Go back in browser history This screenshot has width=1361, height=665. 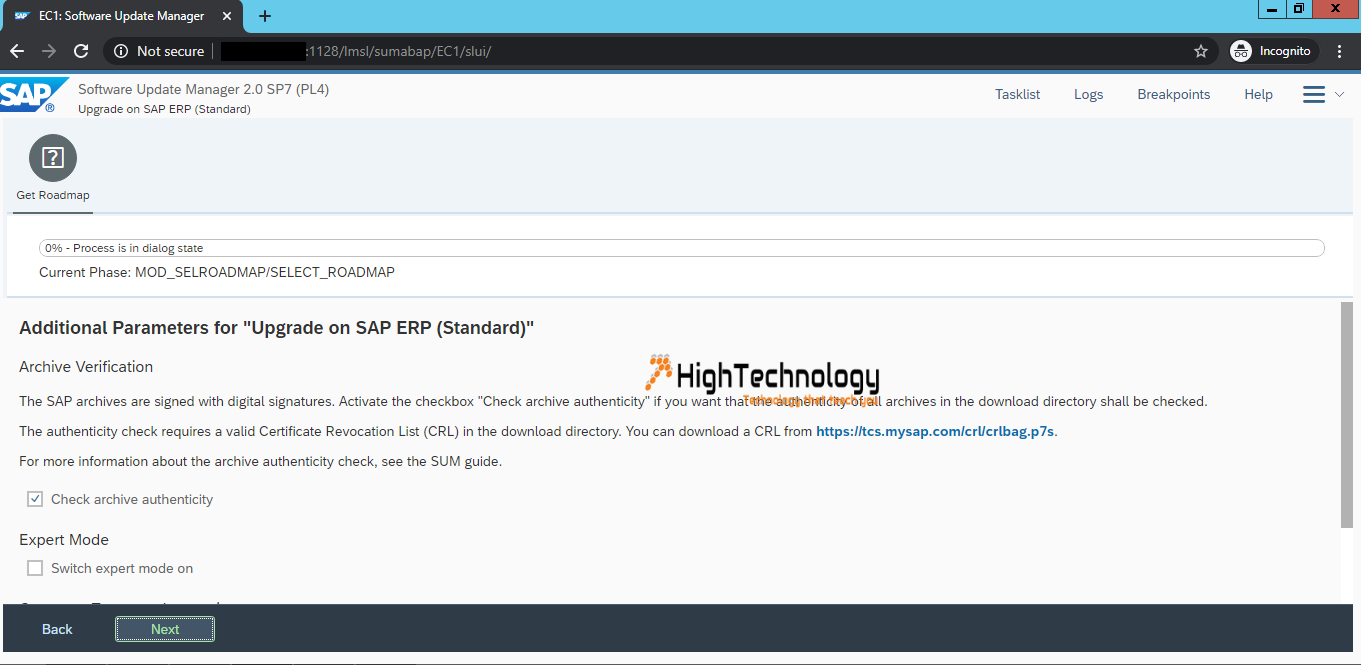click(17, 51)
